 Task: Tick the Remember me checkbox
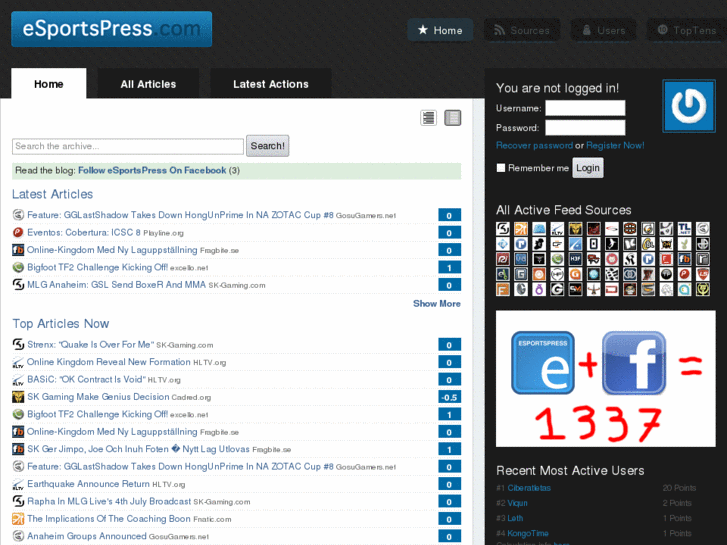click(x=501, y=168)
